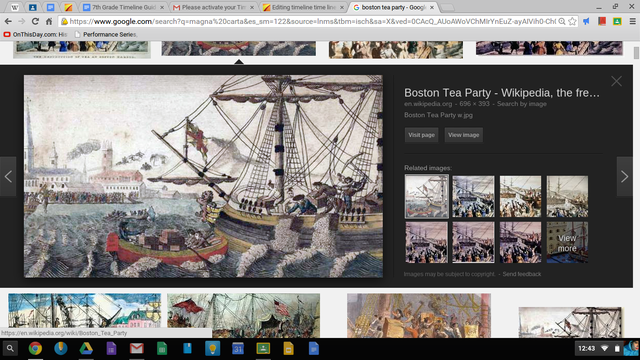Select the pinned Wikipedia tab
The width and height of the screenshot is (640, 360).
[15, 7]
